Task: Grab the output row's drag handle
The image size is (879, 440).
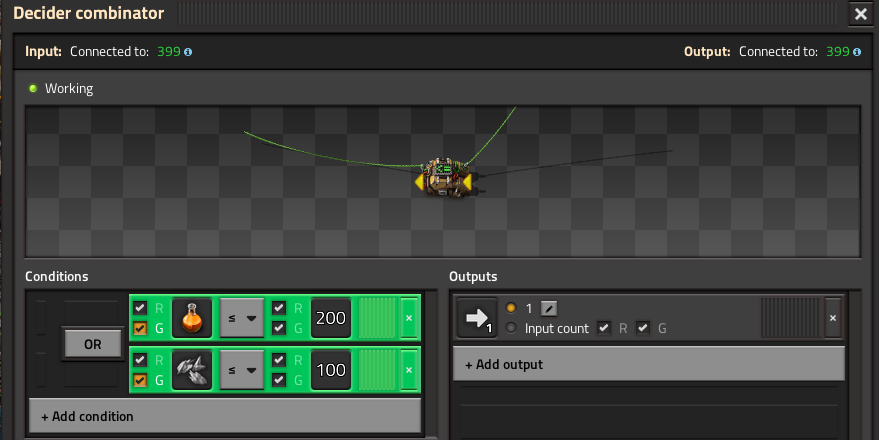Action: [790, 318]
